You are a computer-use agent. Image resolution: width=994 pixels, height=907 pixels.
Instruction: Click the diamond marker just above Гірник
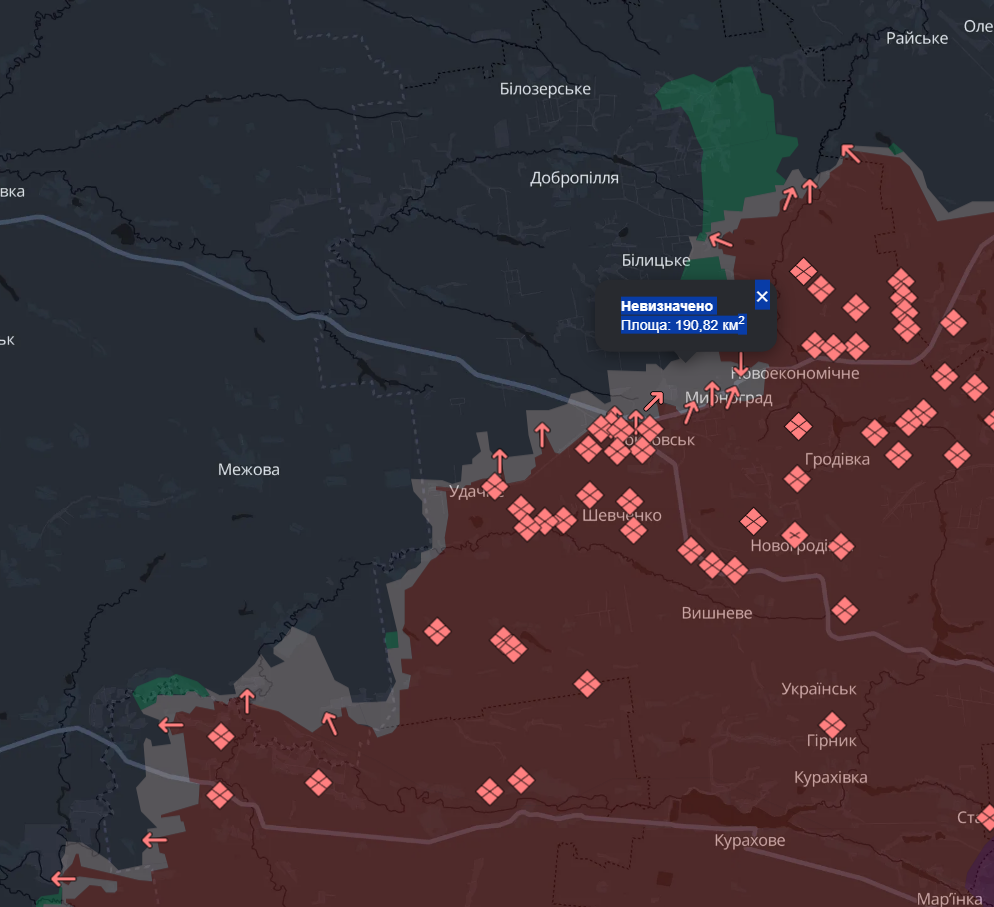832,725
